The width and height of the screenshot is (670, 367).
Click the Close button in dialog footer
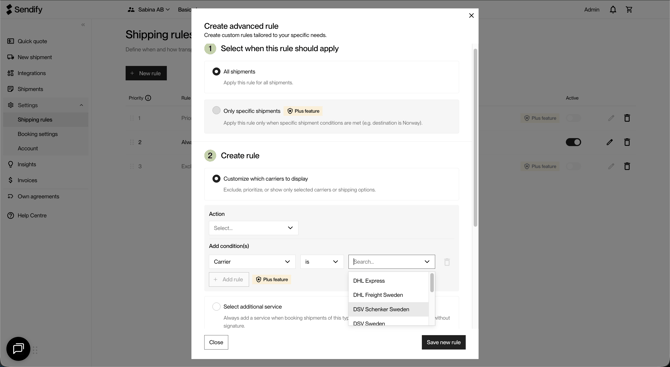click(216, 342)
